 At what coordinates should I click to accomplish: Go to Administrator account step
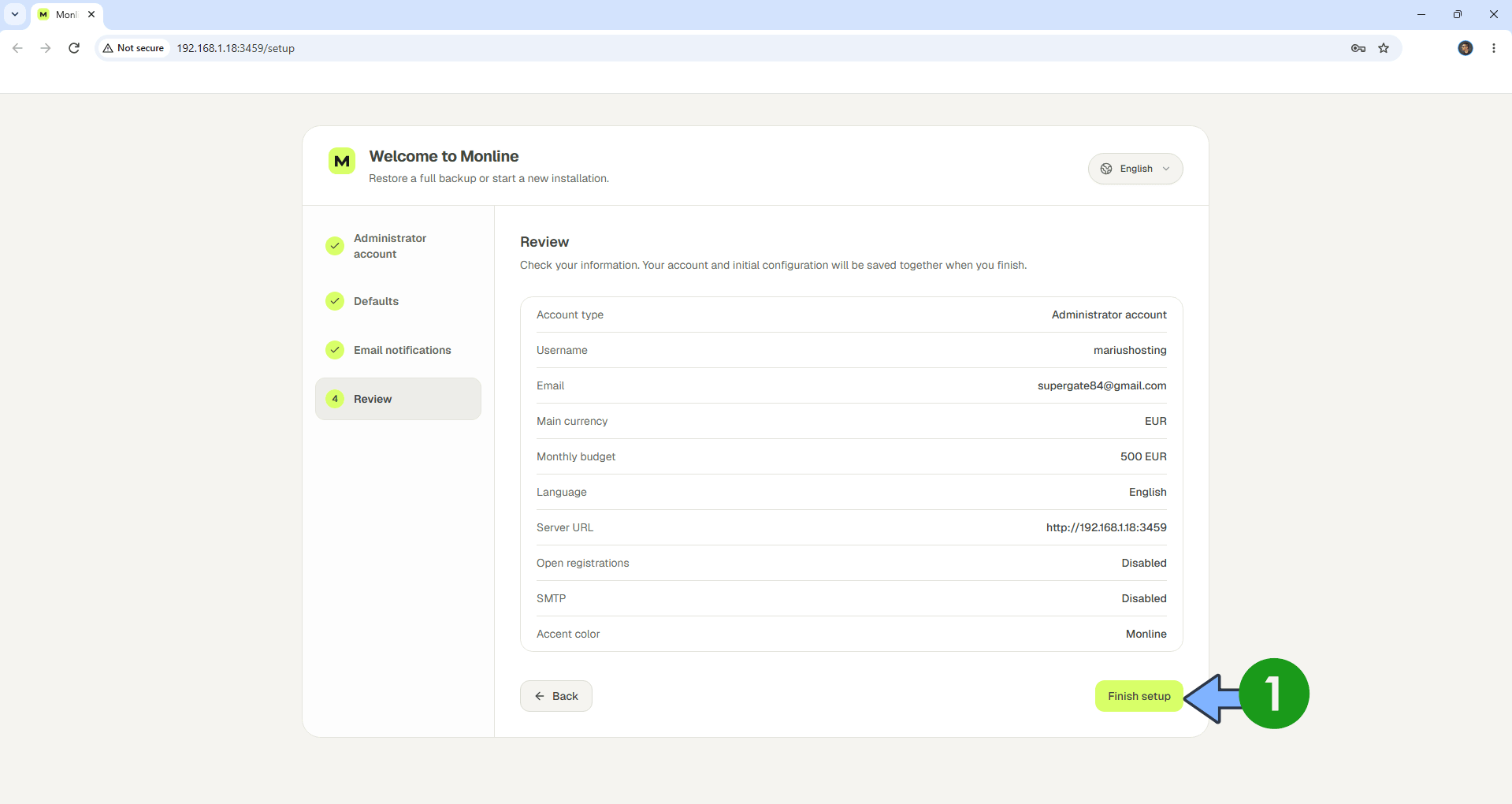(x=398, y=246)
